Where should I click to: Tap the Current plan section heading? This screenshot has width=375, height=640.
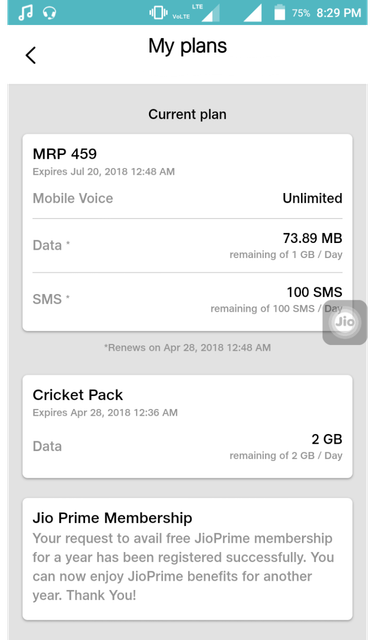187,114
